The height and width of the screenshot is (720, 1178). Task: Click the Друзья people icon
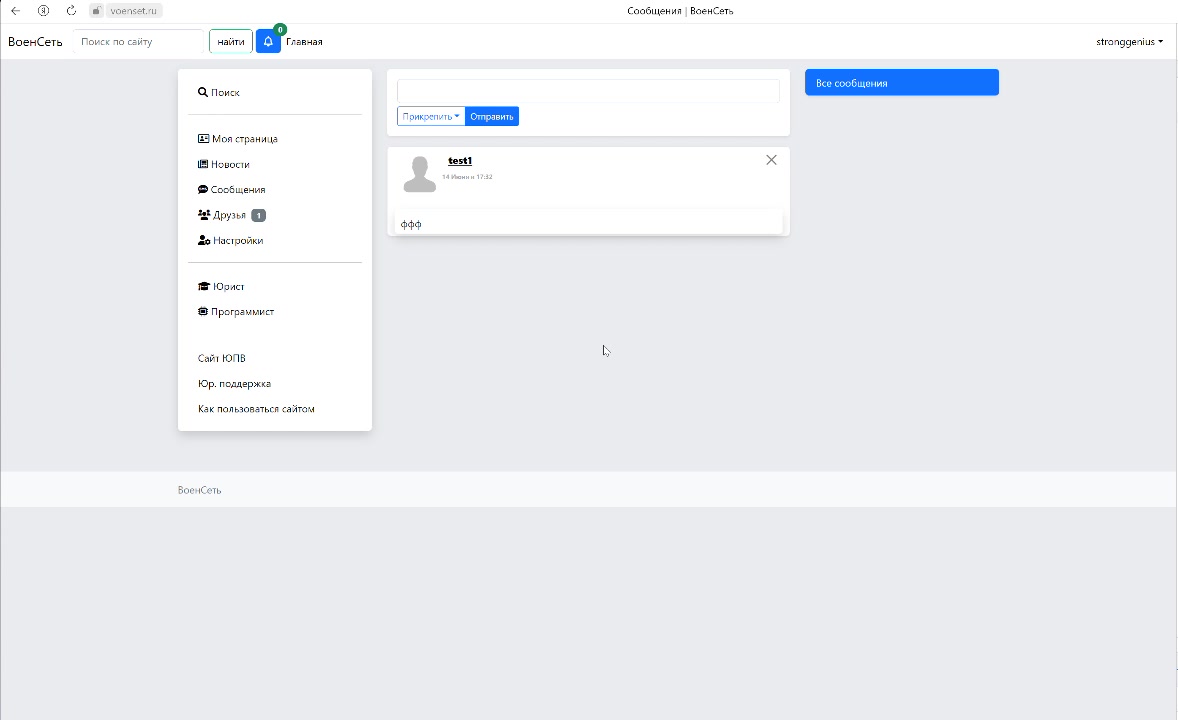click(x=204, y=215)
